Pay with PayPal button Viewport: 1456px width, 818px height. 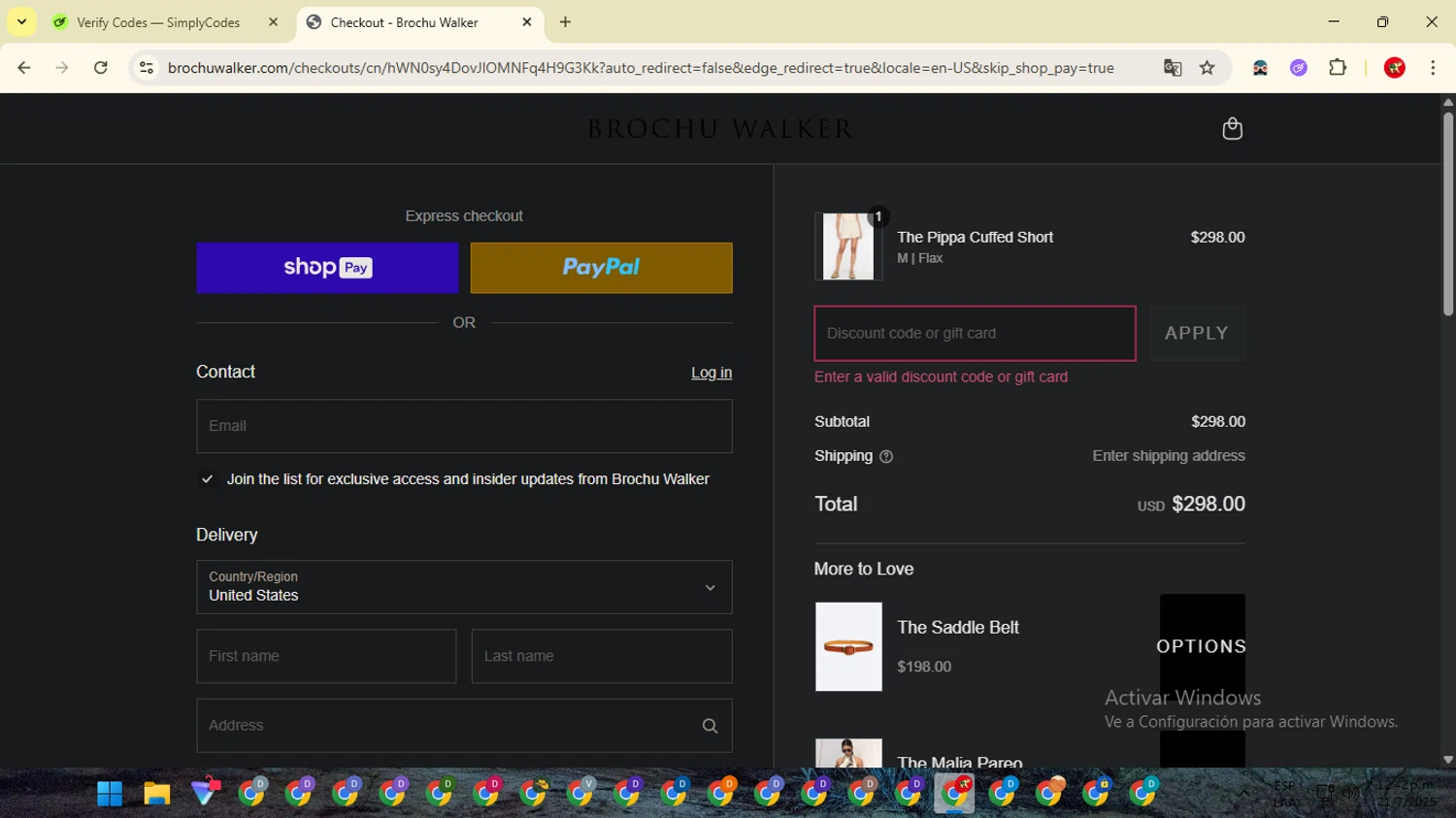[602, 268]
